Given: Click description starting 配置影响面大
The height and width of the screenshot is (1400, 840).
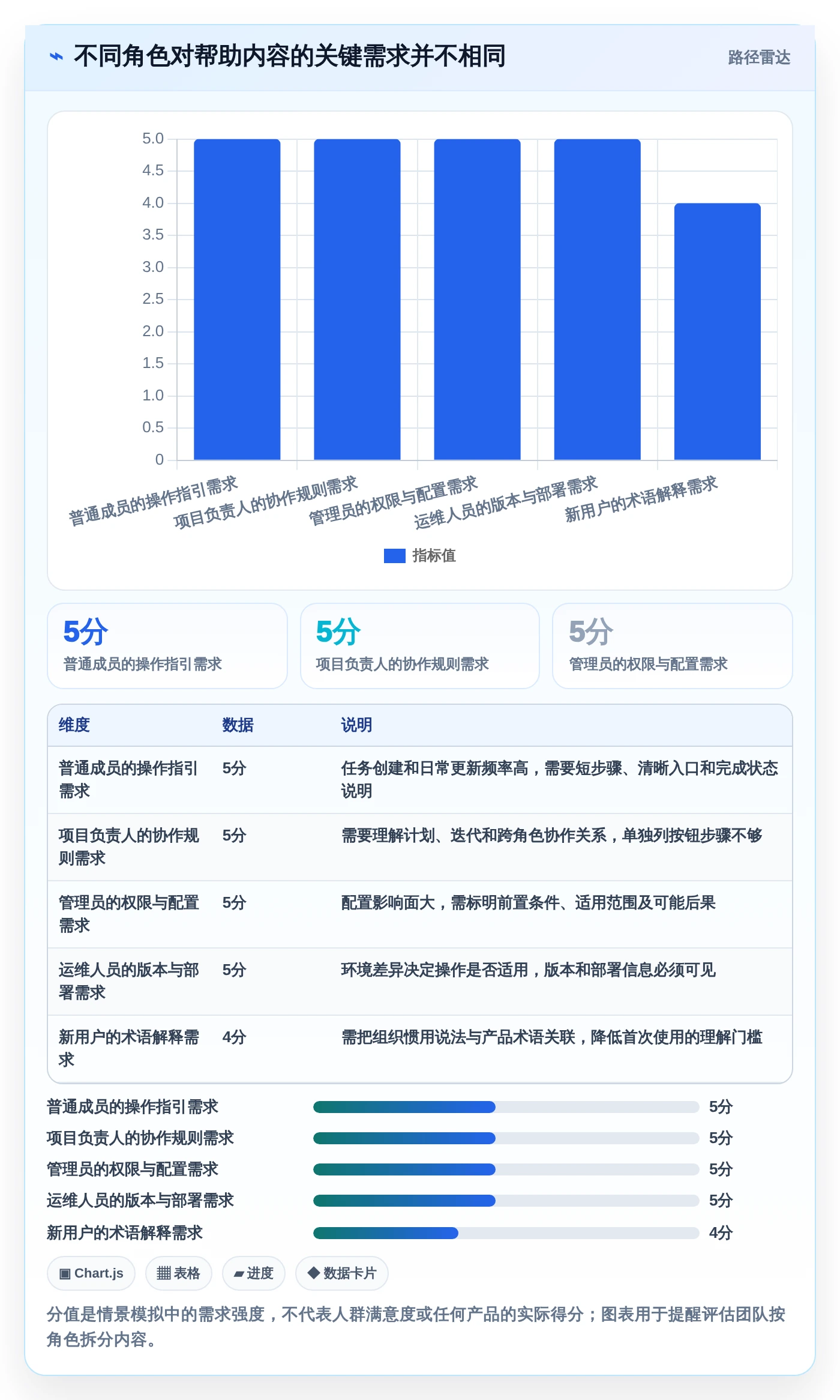Looking at the screenshot, I should (528, 903).
